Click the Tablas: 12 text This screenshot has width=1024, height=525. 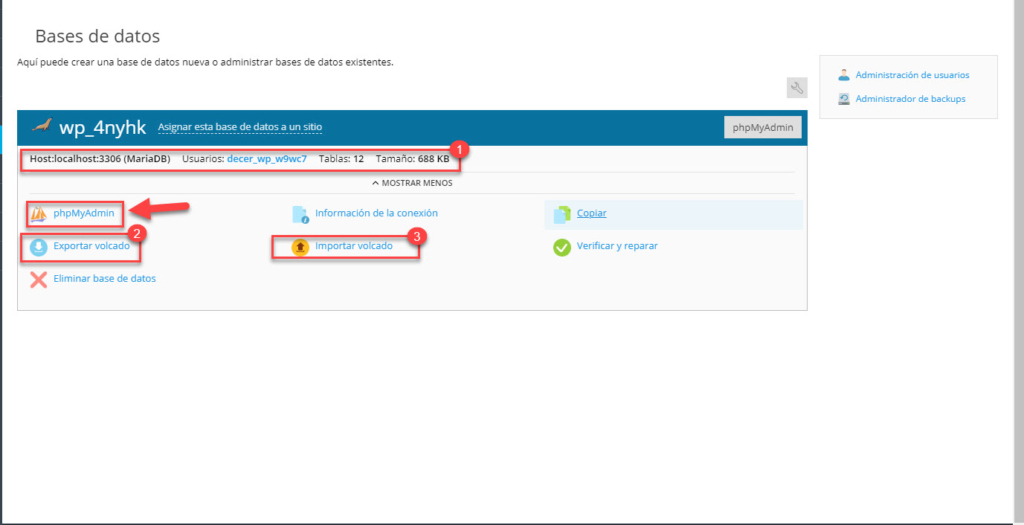[341, 159]
